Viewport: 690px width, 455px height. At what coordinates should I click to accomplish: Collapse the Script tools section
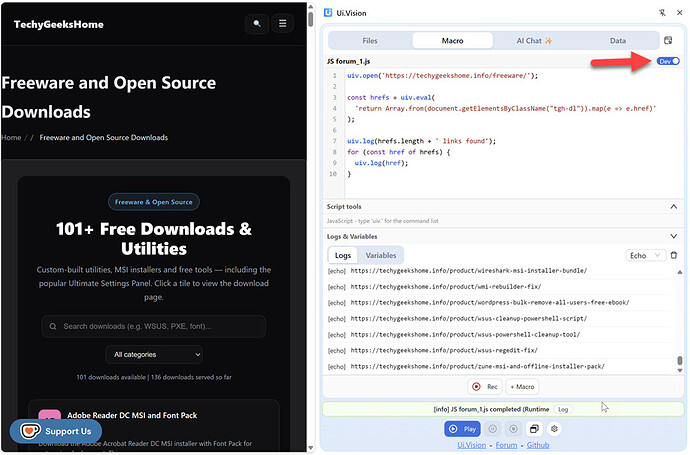(673, 207)
